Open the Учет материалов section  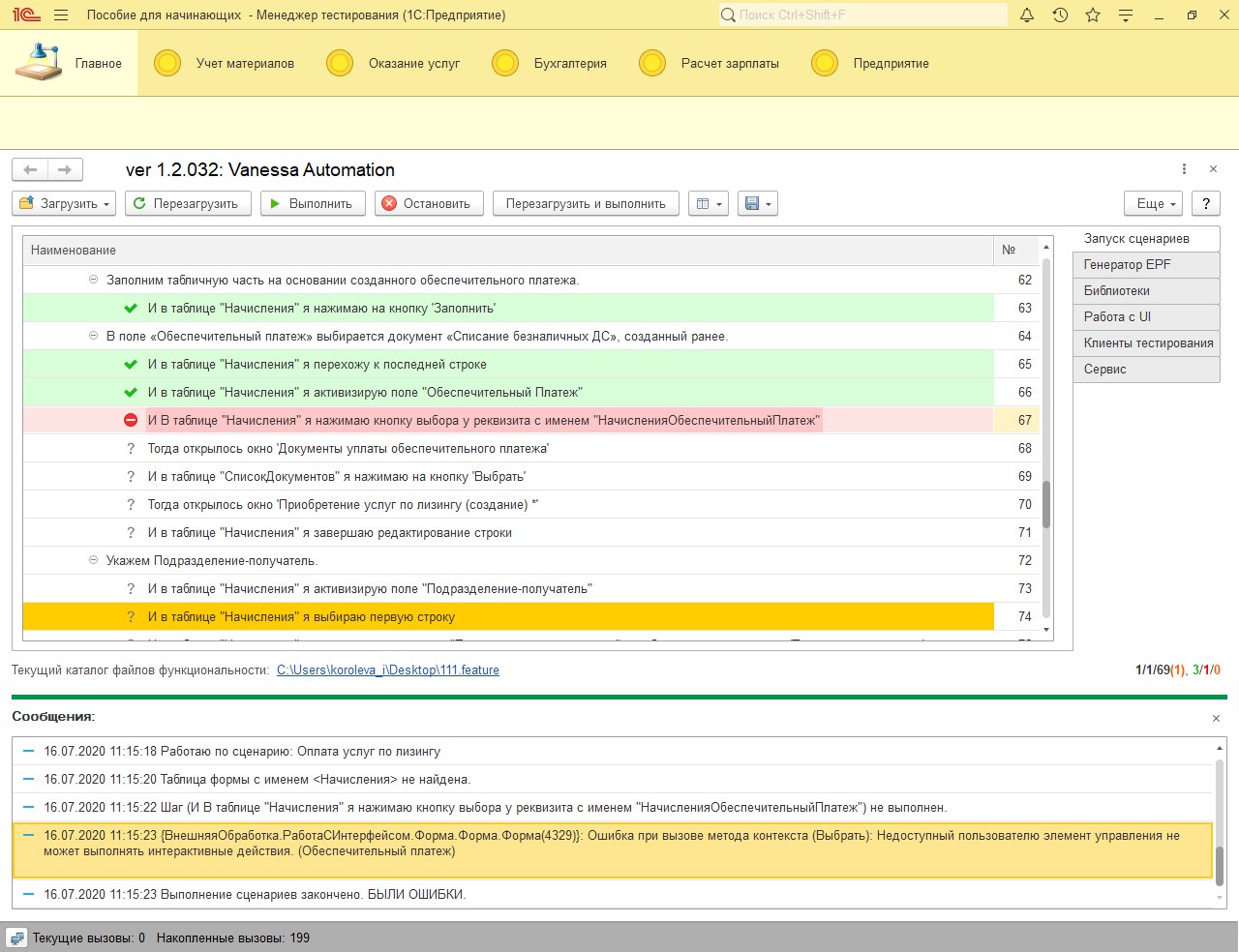coord(245,63)
